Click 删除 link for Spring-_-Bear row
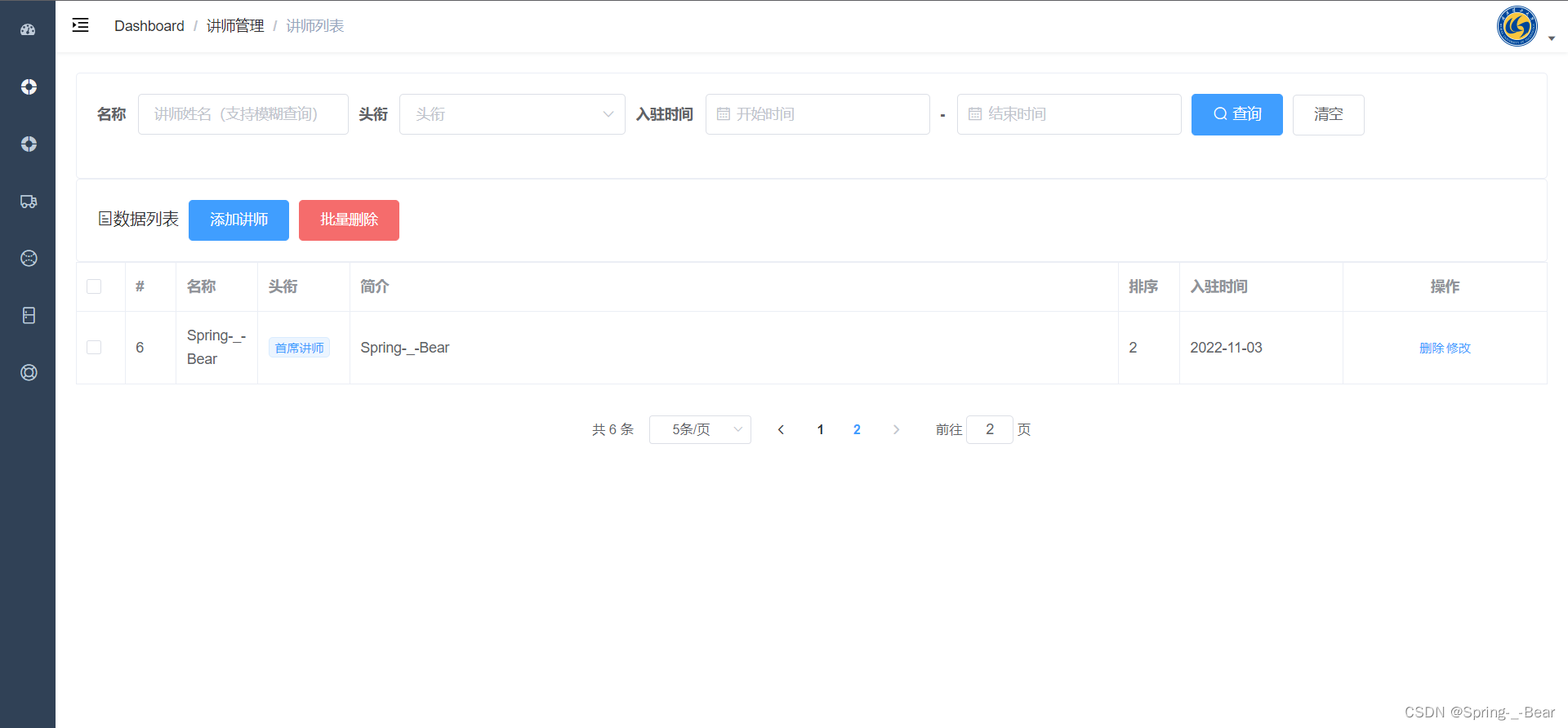The height and width of the screenshot is (728, 1568). [x=1432, y=348]
